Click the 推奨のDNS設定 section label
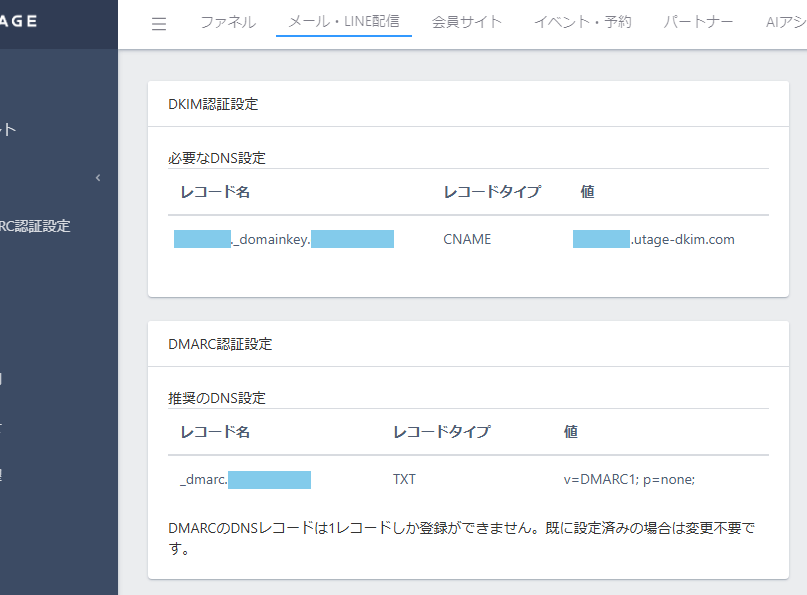The image size is (807, 595). point(217,398)
